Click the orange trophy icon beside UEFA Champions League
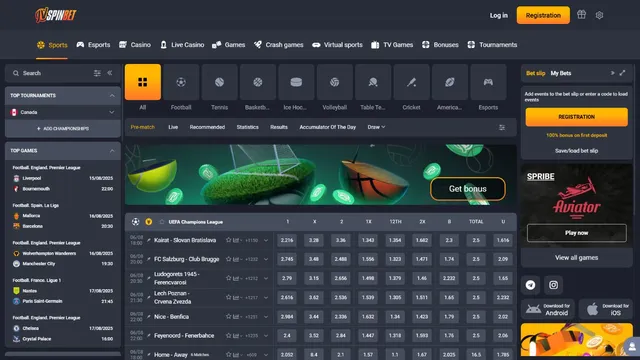 (x=149, y=222)
